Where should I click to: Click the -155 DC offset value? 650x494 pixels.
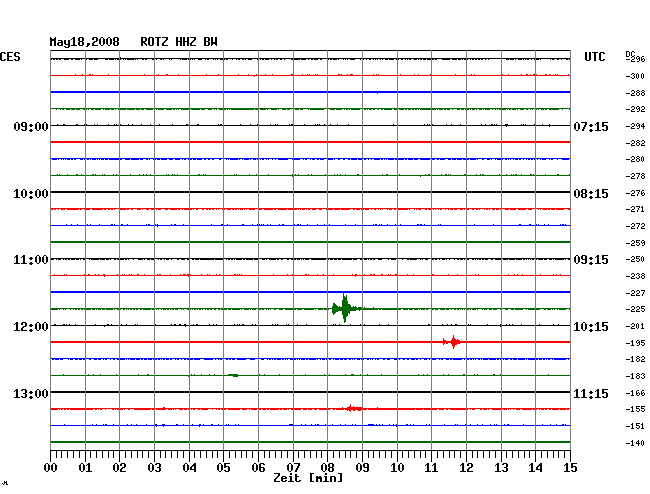coord(635,409)
